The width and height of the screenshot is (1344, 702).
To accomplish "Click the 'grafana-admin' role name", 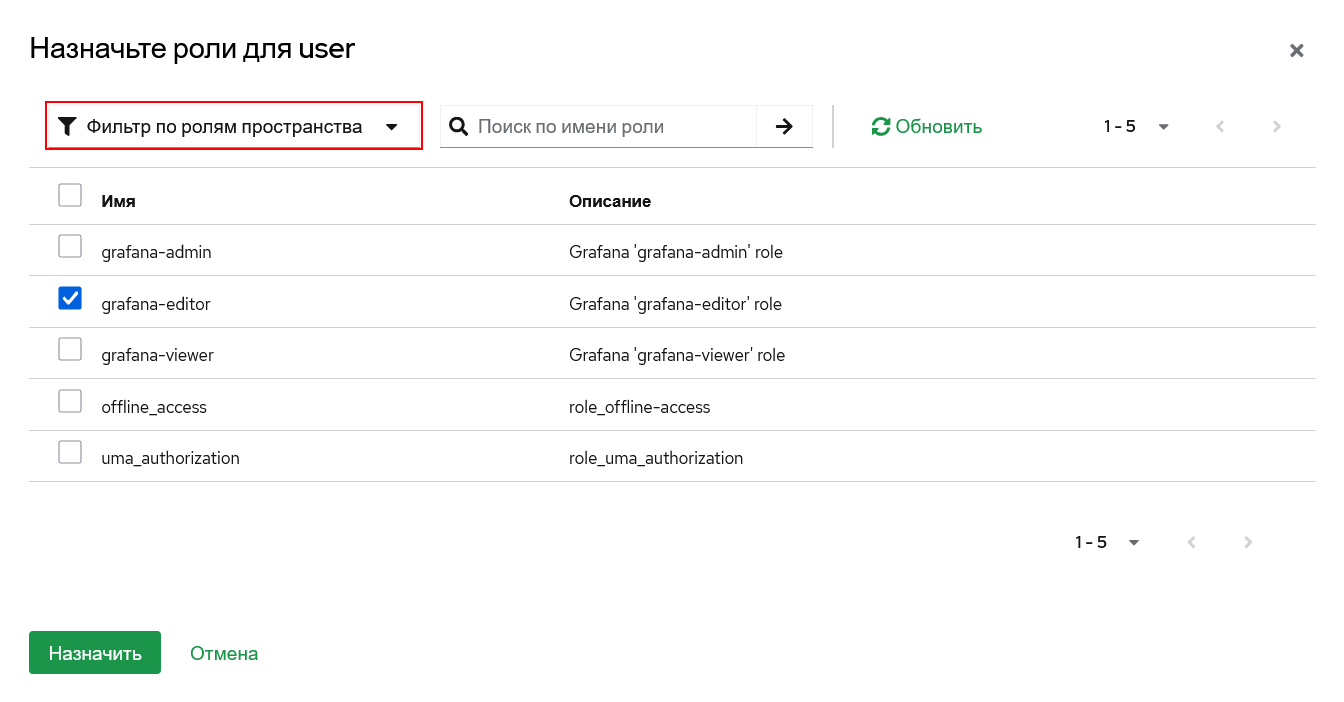I will pos(156,252).
